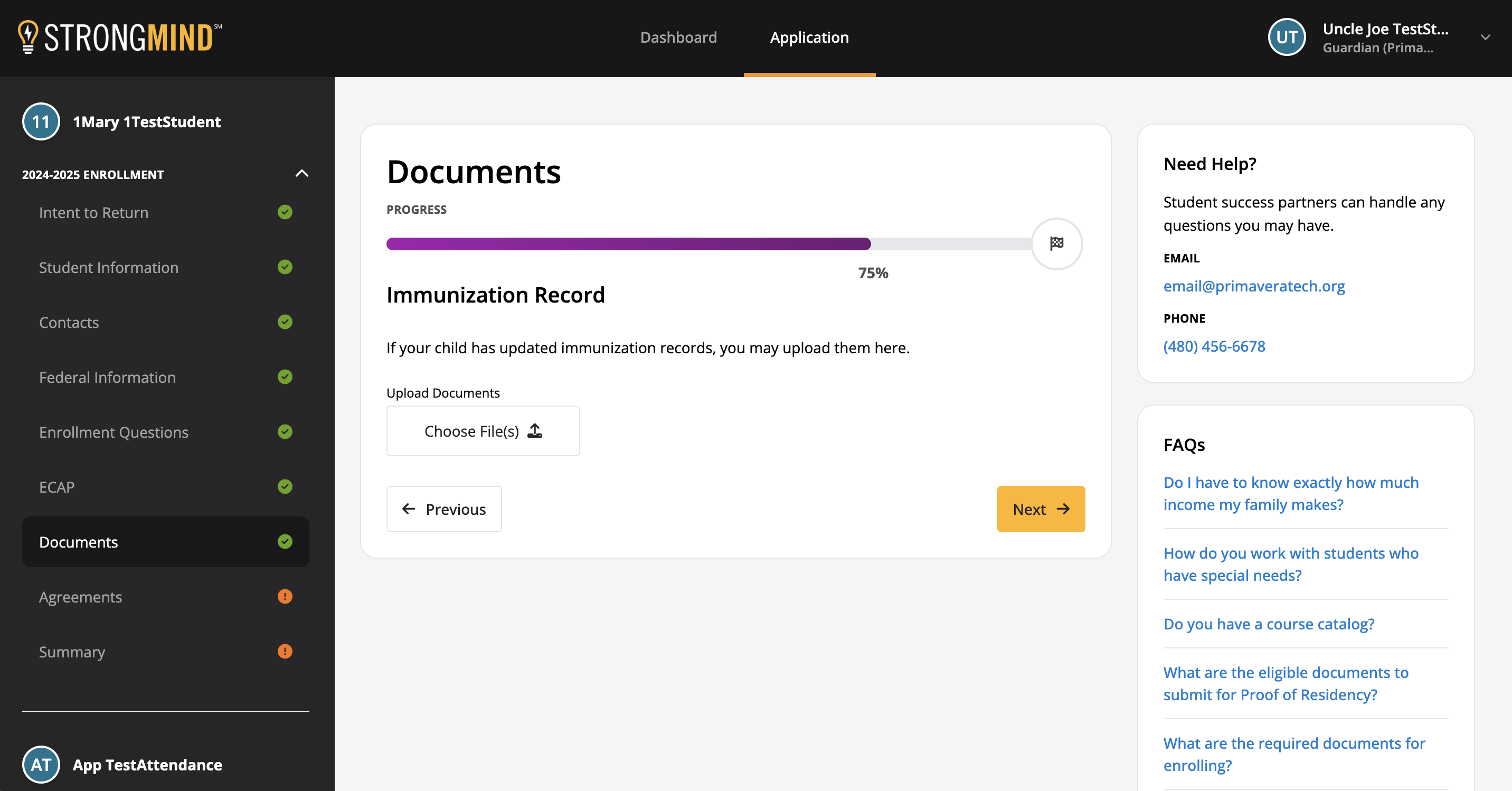The height and width of the screenshot is (791, 1512).
Task: Switch to the Dashboard tab
Action: 678,37
